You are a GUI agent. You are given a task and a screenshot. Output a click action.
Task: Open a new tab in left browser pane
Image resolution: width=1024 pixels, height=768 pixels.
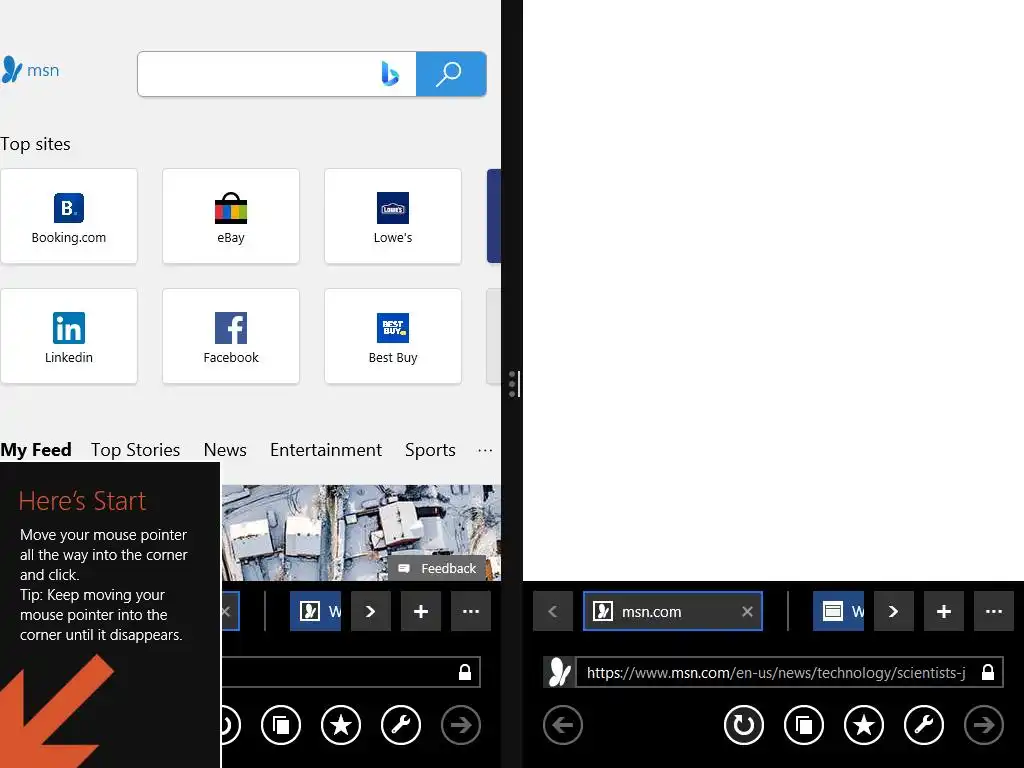pyautogui.click(x=421, y=611)
